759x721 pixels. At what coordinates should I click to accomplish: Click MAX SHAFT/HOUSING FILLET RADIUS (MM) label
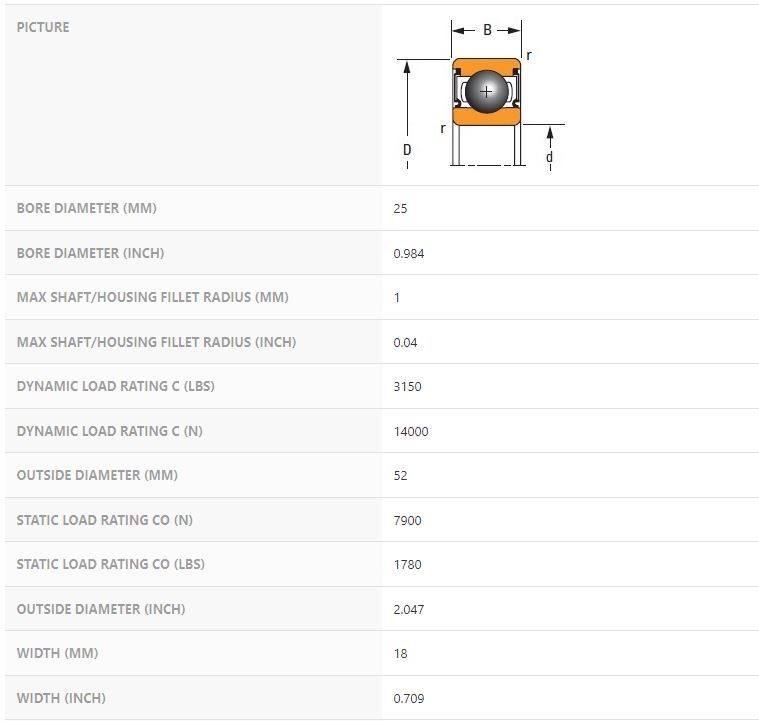(151, 297)
